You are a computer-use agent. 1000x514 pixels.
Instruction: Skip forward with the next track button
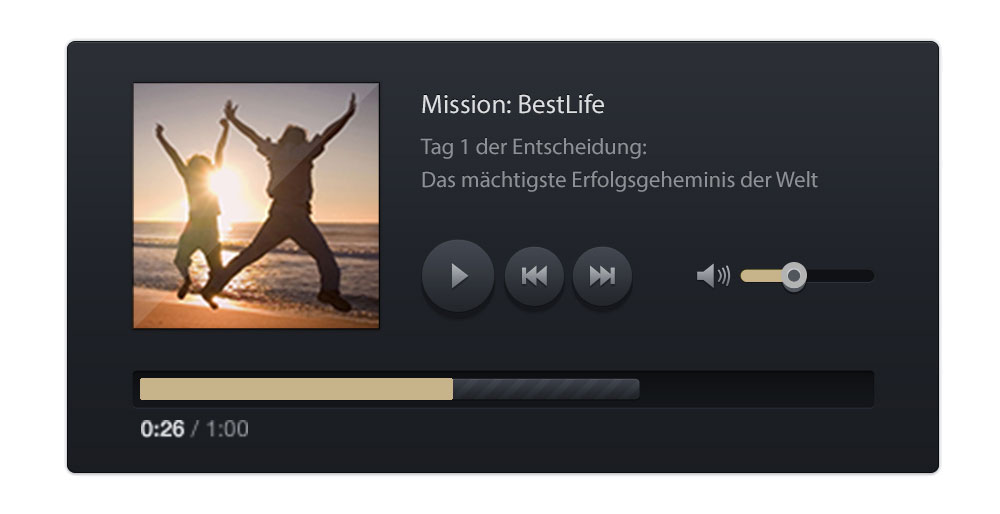(602, 275)
